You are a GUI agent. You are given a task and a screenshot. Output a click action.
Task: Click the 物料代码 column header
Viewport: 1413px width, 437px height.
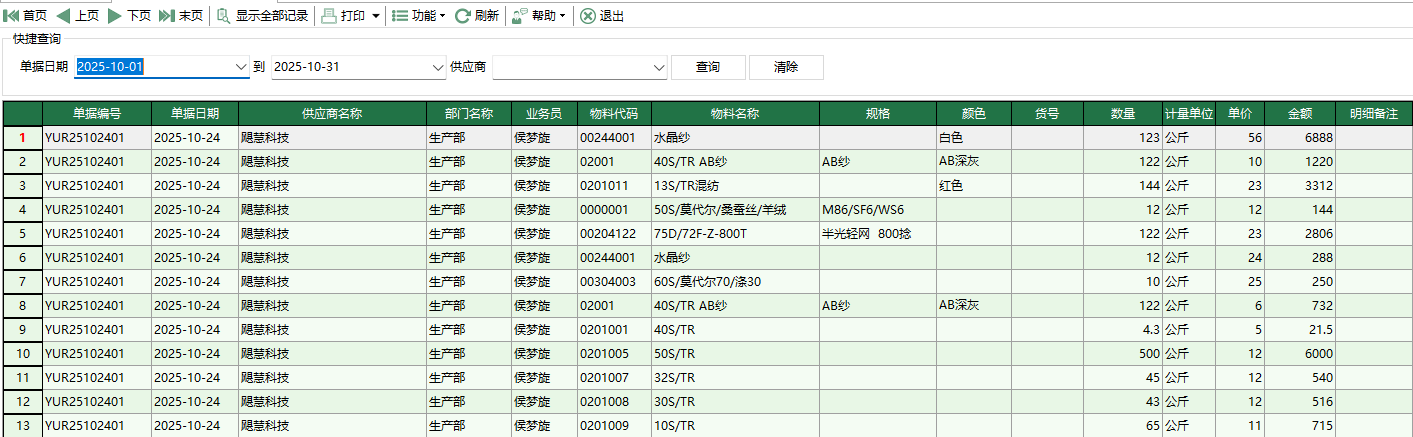[x=614, y=113]
